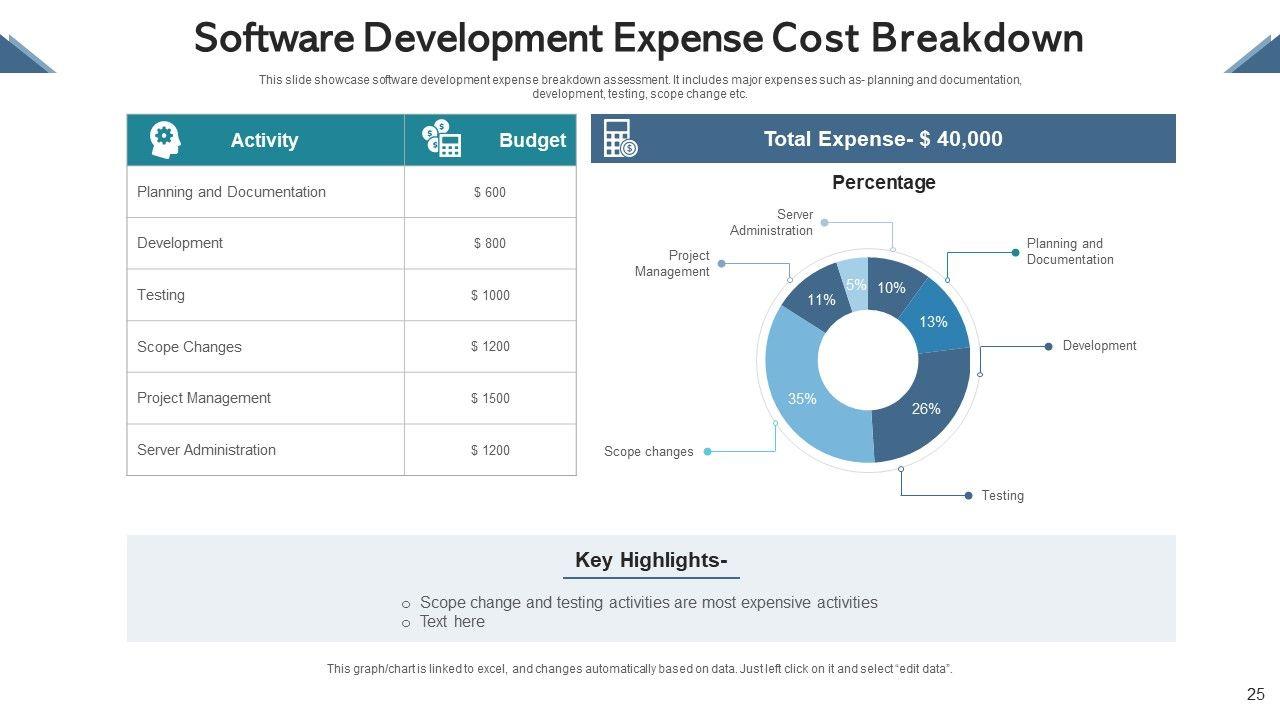
Task: Select the 11% Project Management segment
Action: coord(818,297)
